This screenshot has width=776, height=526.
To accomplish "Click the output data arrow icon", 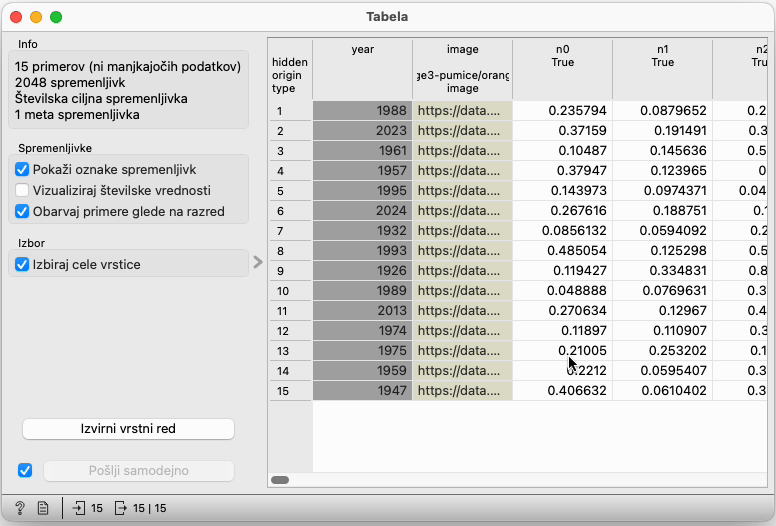I will click(x=120, y=508).
